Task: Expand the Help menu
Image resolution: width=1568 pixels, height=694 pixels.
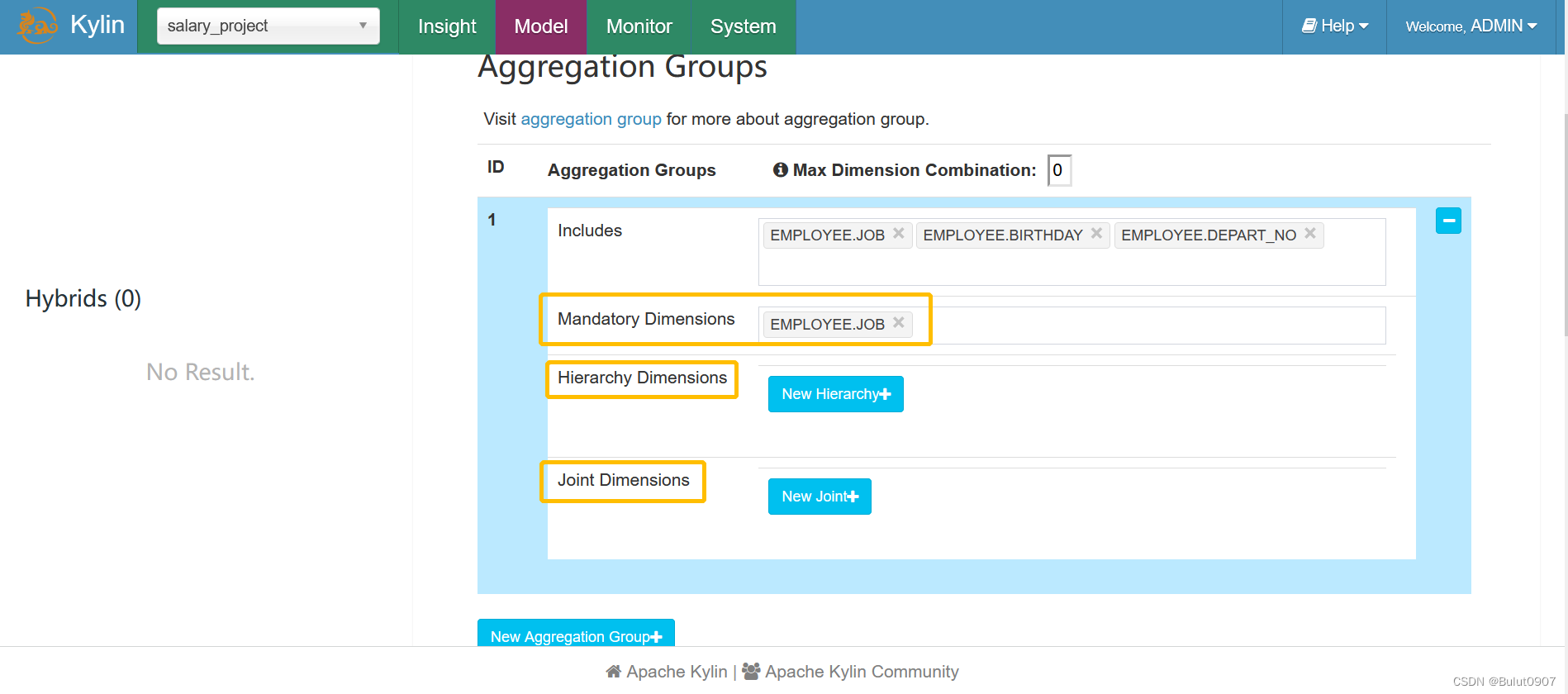Action: coord(1335,26)
